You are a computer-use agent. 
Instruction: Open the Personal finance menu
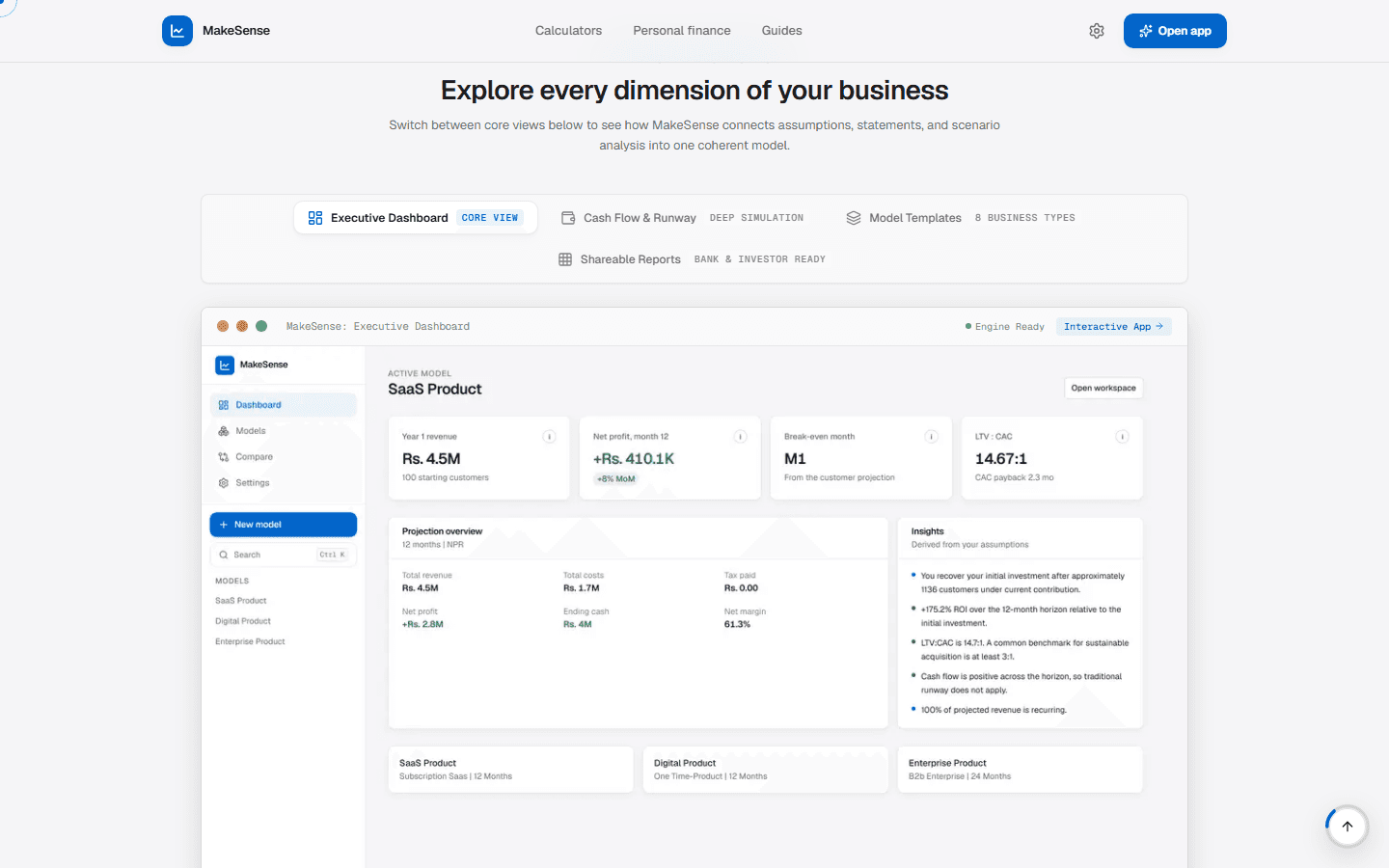[682, 31]
